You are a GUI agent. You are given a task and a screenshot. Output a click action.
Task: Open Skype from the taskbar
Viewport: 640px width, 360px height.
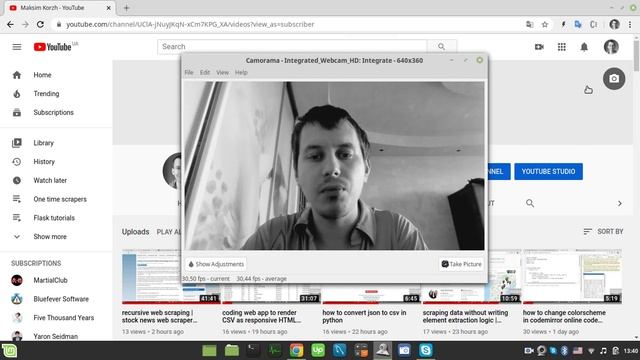click(x=426, y=351)
